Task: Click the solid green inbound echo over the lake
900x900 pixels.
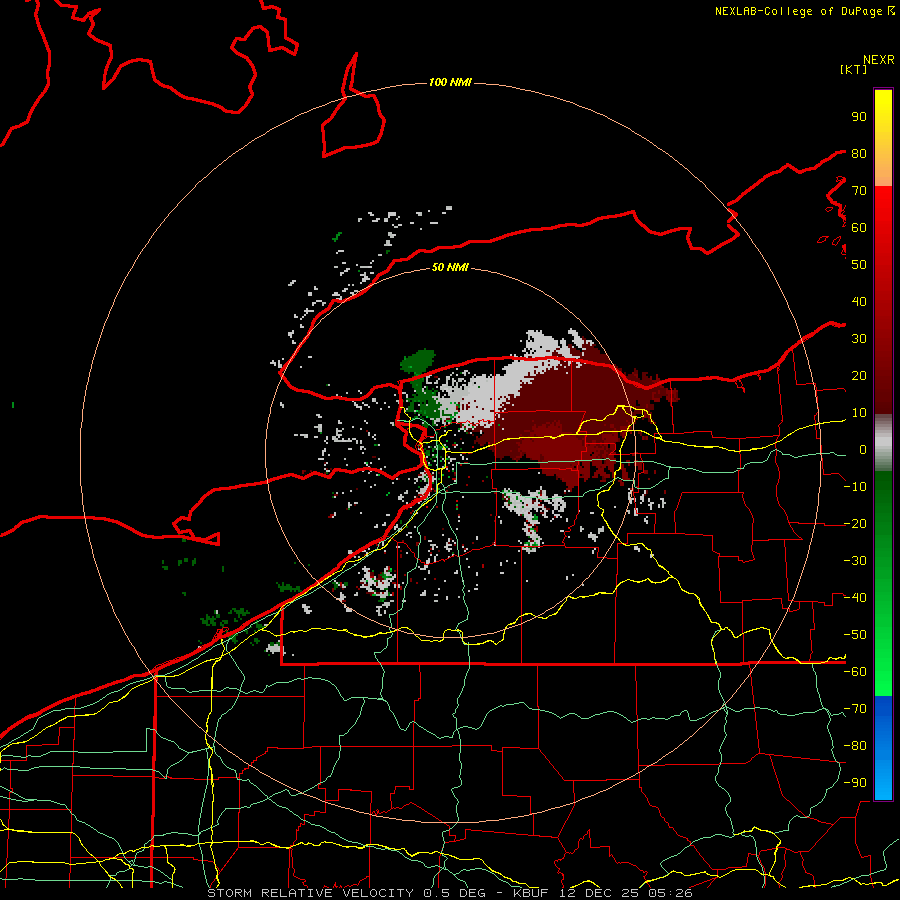Action: coord(419,362)
